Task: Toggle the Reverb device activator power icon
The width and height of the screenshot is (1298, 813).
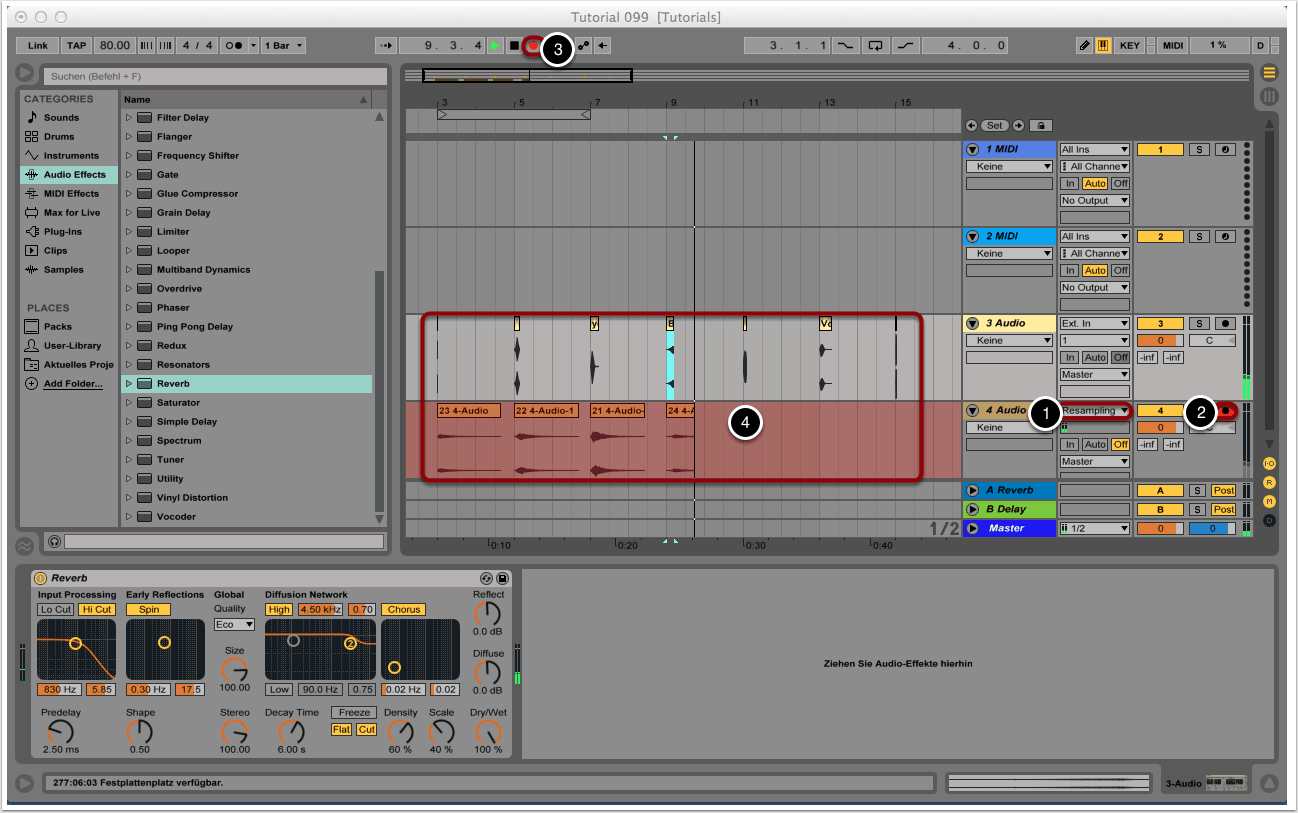Action: tap(41, 578)
